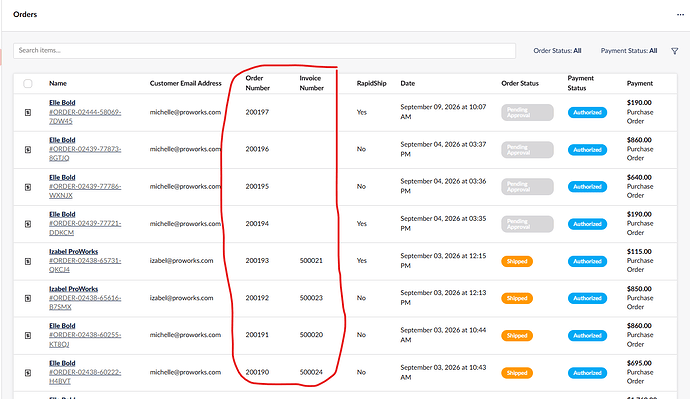690x399 pixels.
Task: Expand row icon for order 200193
Action: 28,261
